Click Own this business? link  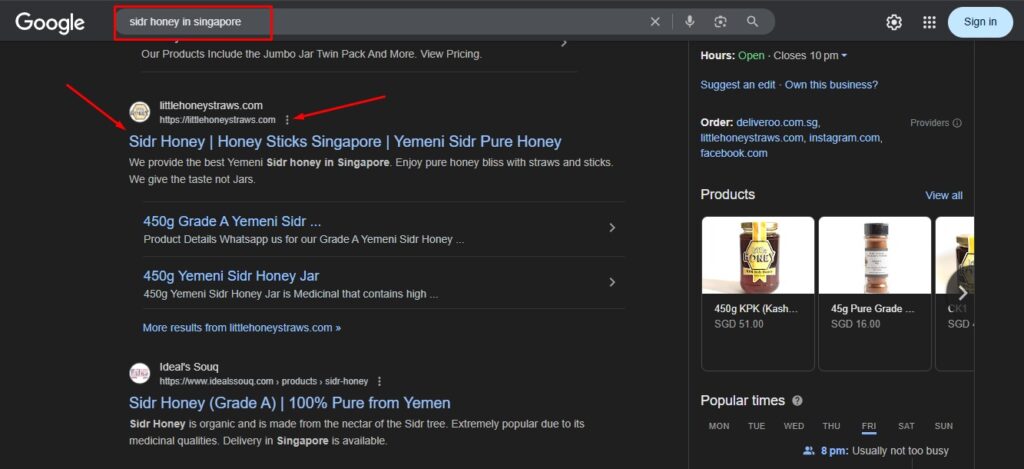[x=831, y=85]
